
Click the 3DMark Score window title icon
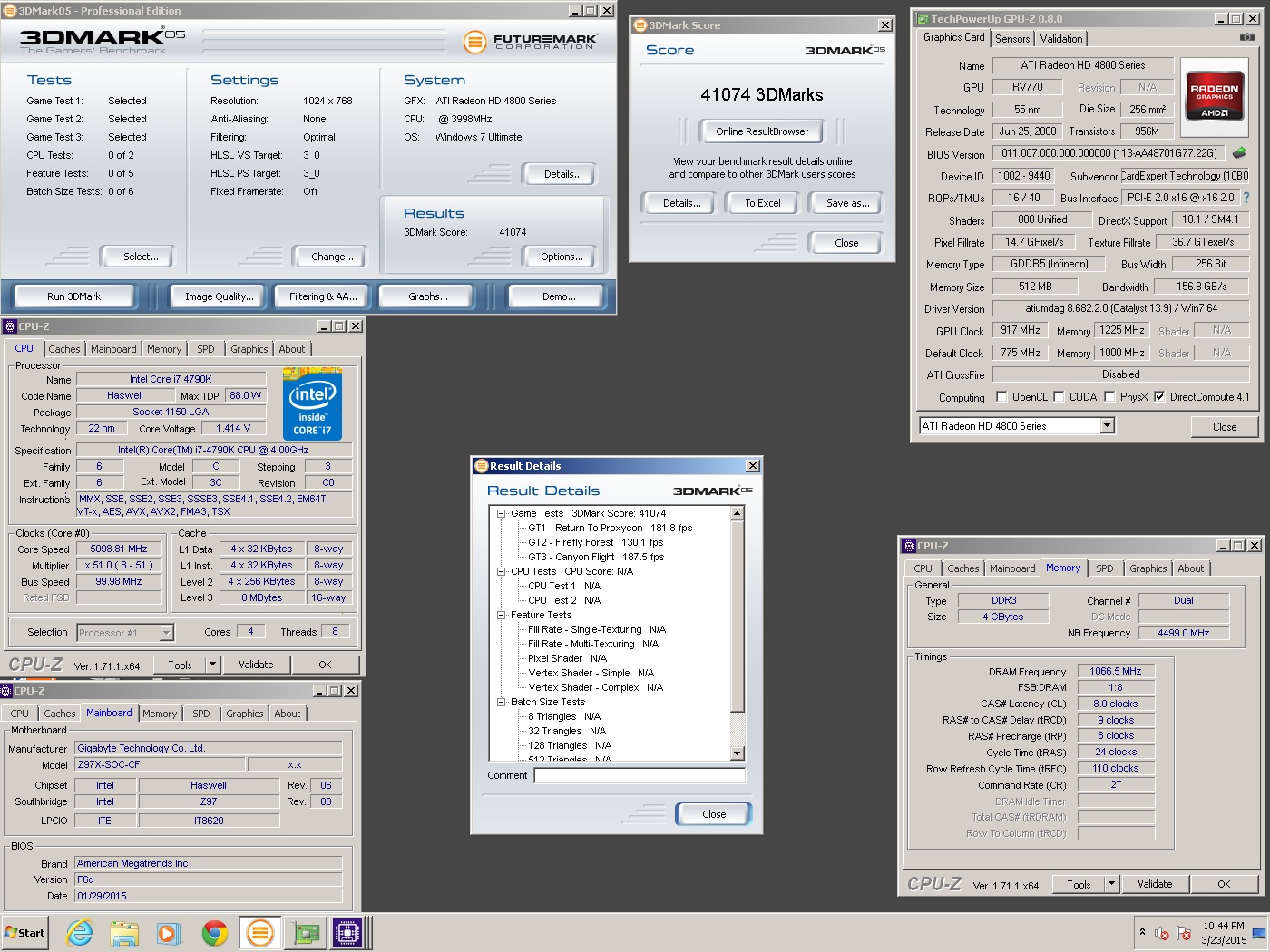click(640, 25)
